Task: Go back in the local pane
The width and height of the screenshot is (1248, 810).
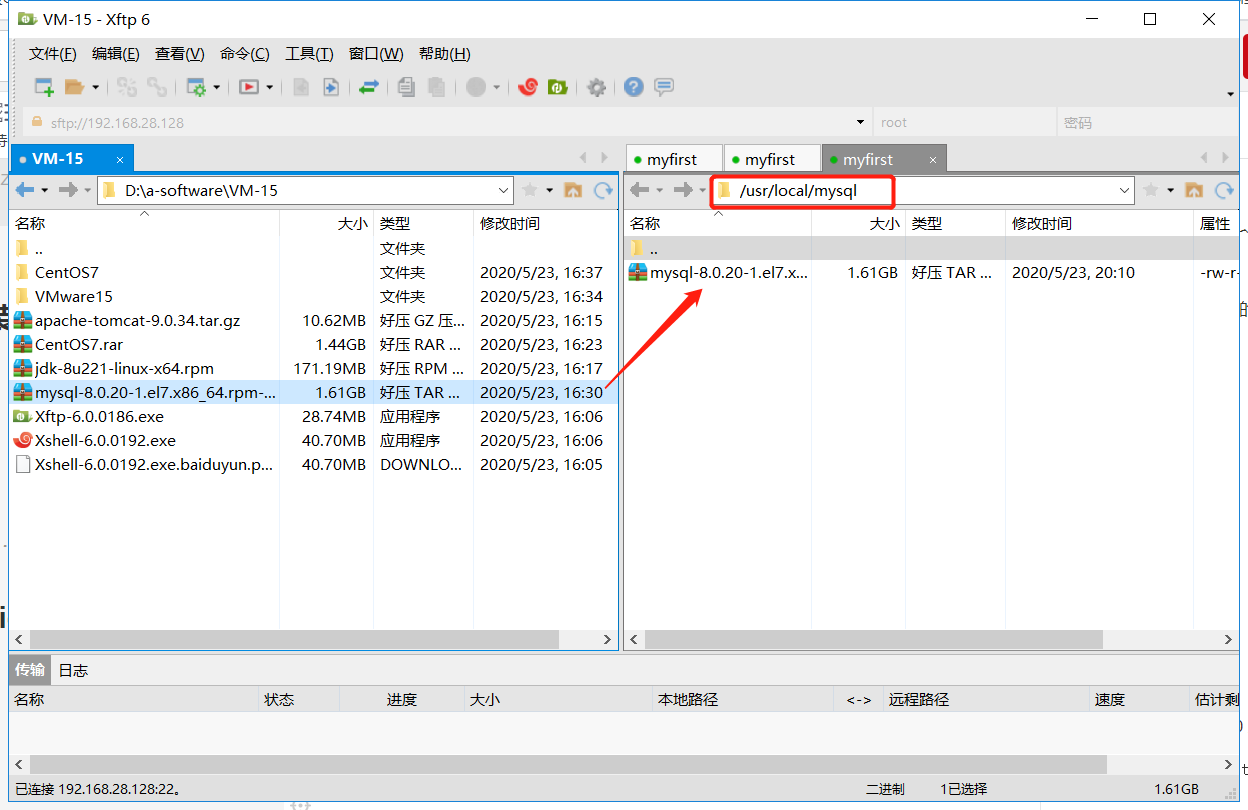Action: [25, 190]
